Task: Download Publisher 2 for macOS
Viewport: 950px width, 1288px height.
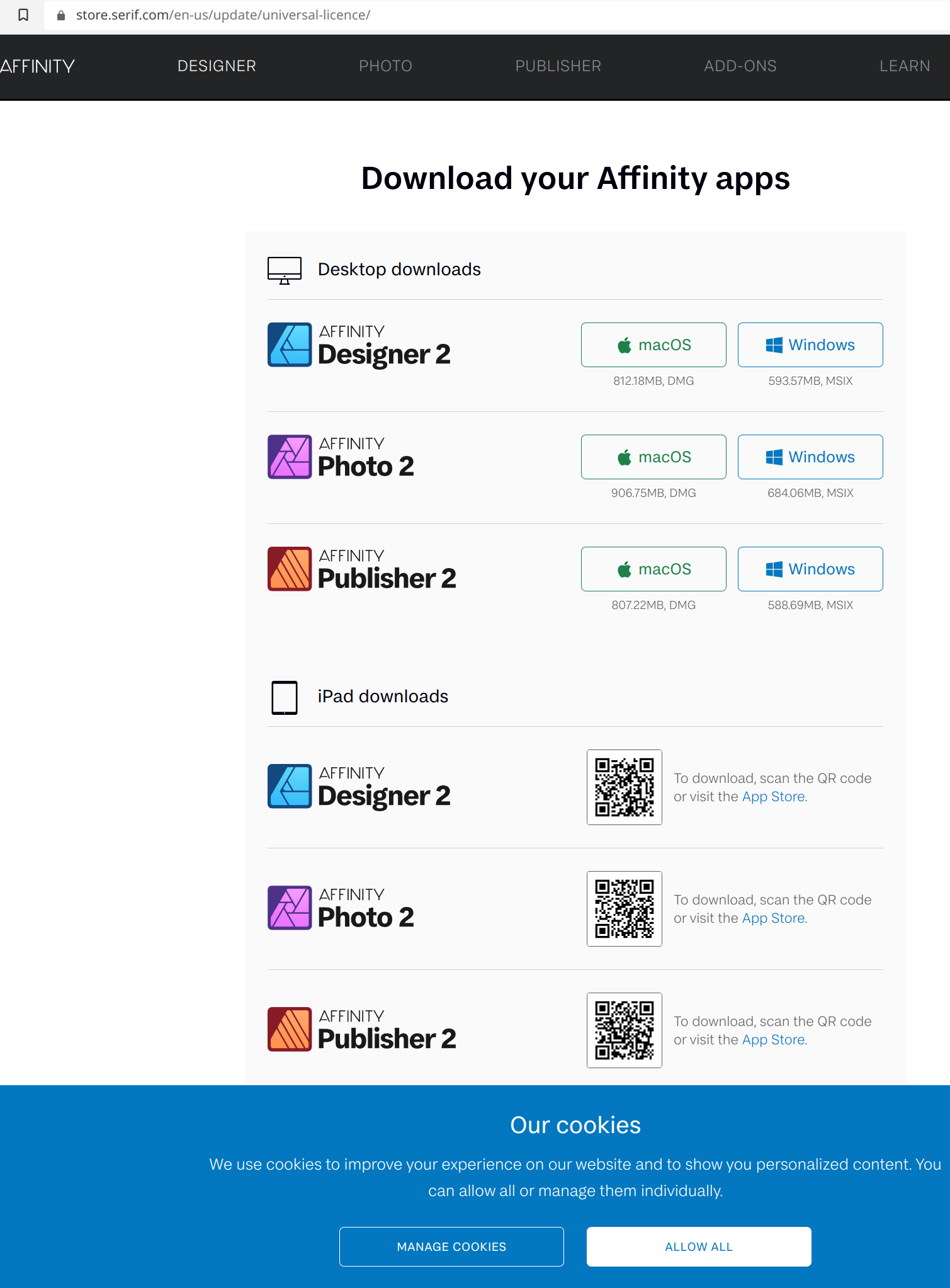Action: click(653, 569)
